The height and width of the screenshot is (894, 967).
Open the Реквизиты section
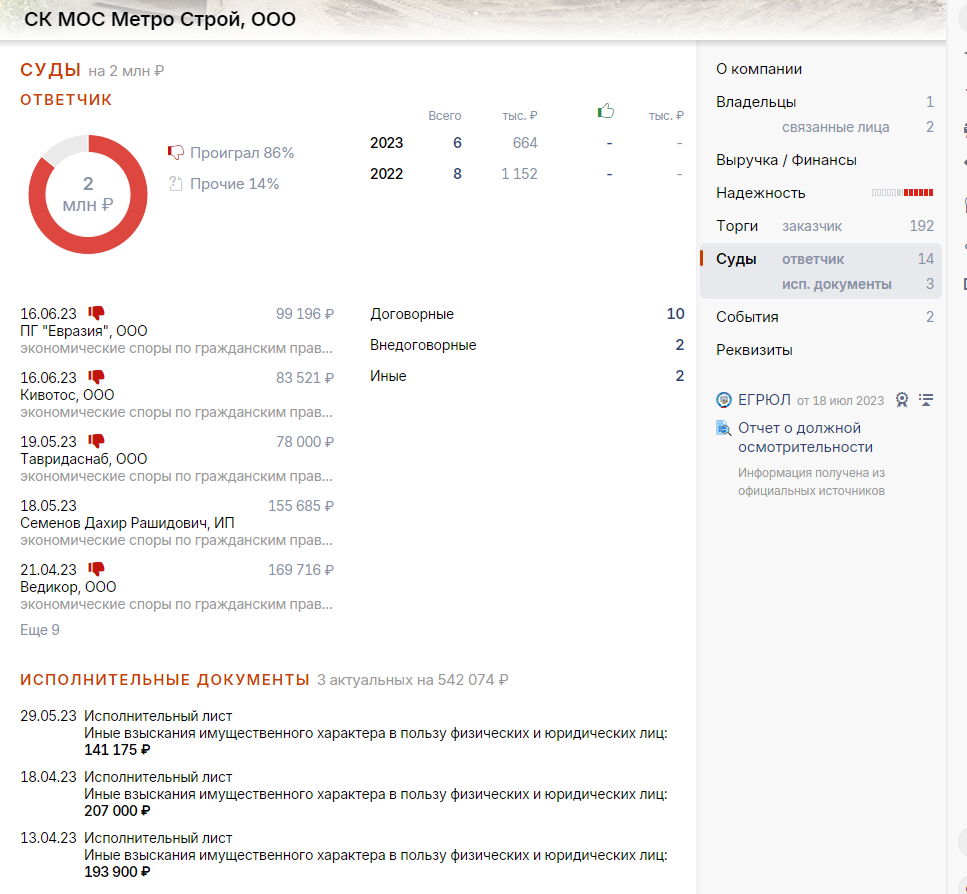754,350
